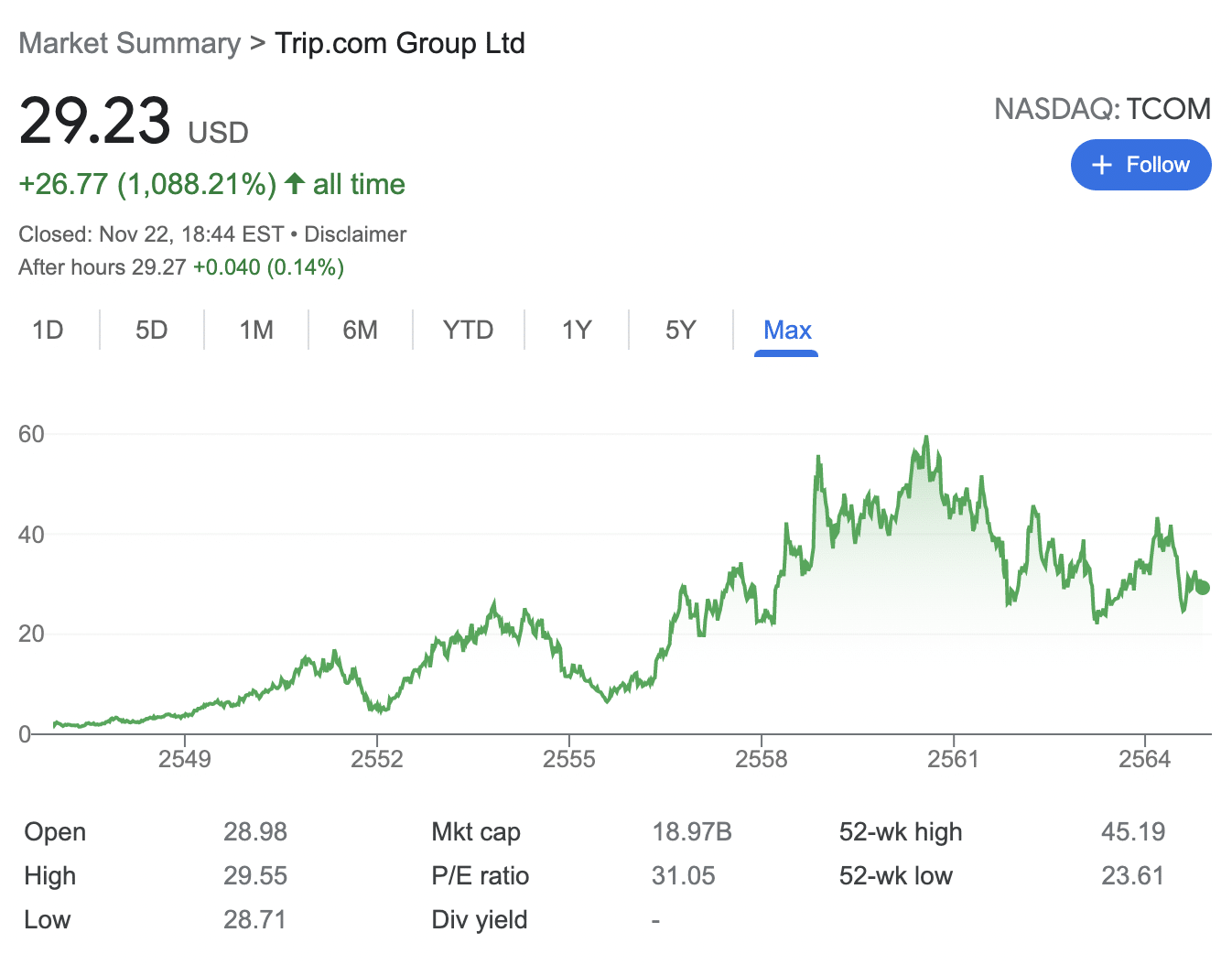The image size is (1232, 965).
Task: Show year-to-date YTD chart
Action: [468, 330]
